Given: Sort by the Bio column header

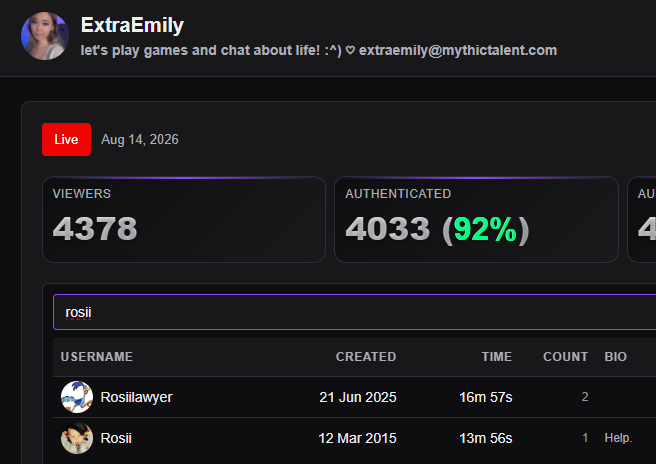Looking at the screenshot, I should point(615,356).
